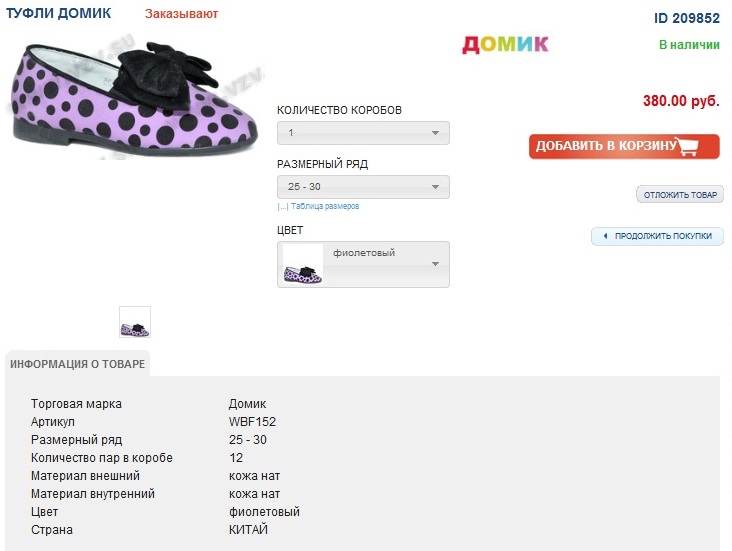Click the 380.00 руб. price

pyautogui.click(x=681, y=101)
